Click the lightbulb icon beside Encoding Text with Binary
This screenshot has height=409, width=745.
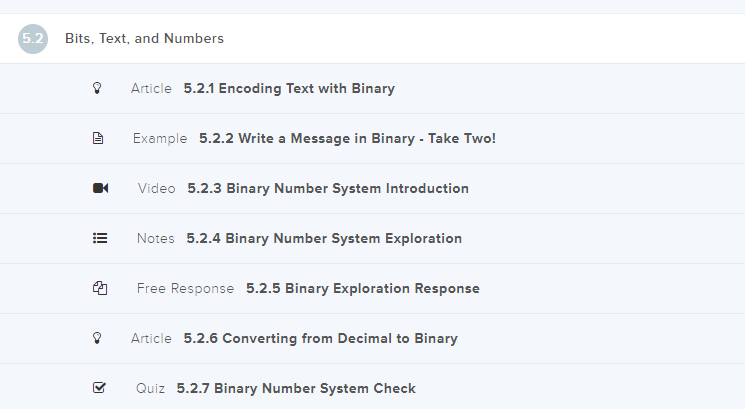pos(97,88)
